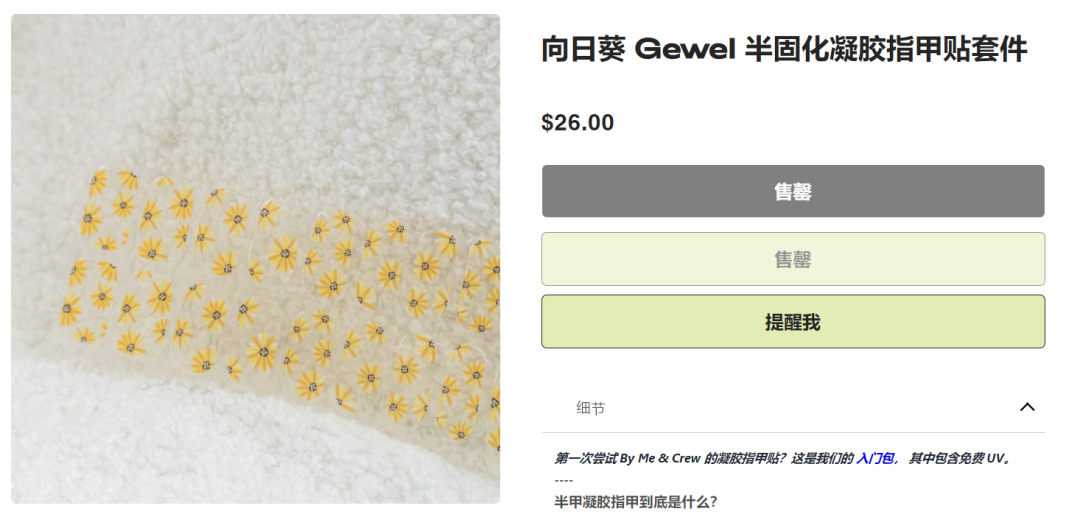Click the gray 售罄 sold-out button
Viewport: 1080px width, 517px height.
click(x=793, y=191)
